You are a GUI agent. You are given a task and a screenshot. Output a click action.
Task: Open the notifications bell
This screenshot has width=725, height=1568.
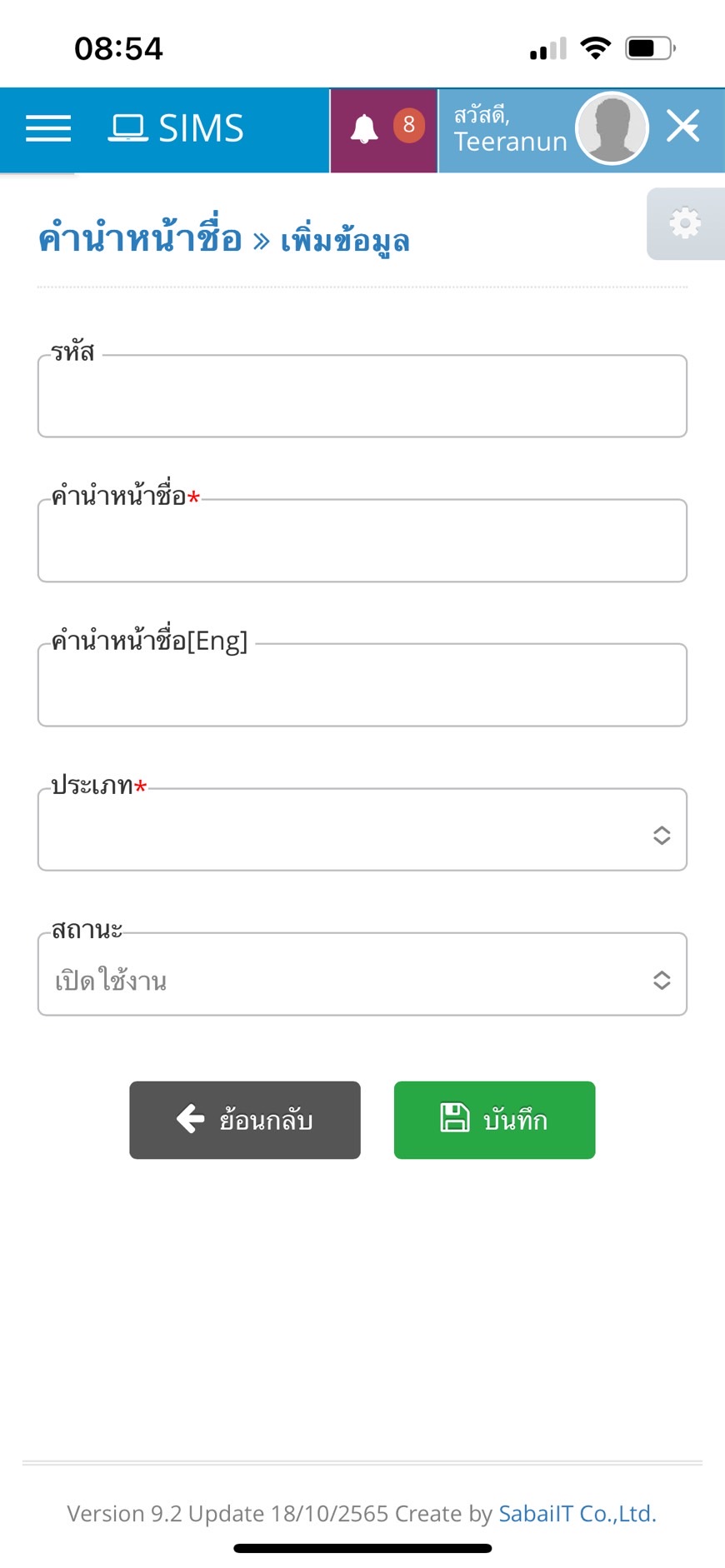pyautogui.click(x=364, y=129)
